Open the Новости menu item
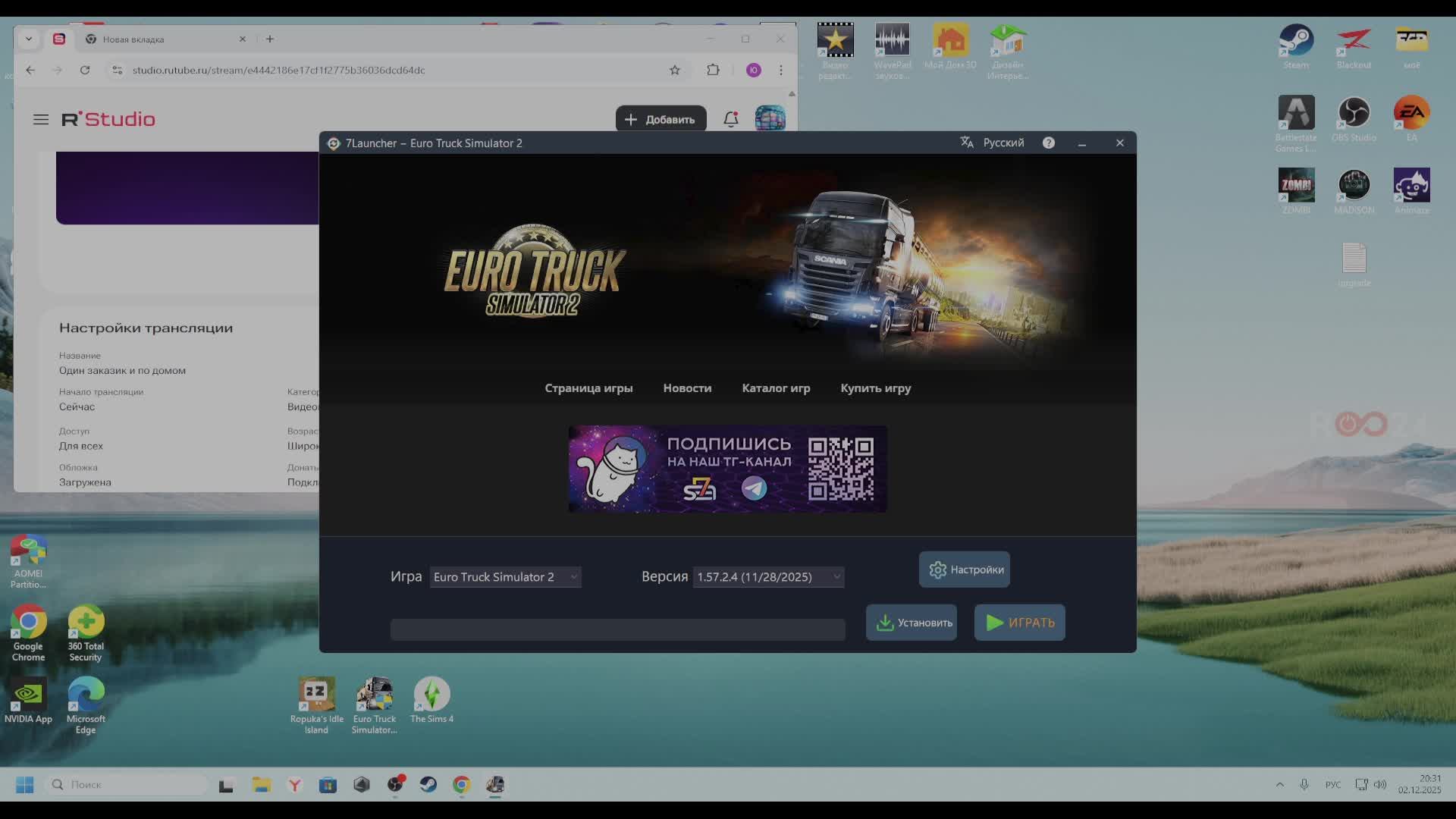The image size is (1456, 819). tap(687, 388)
